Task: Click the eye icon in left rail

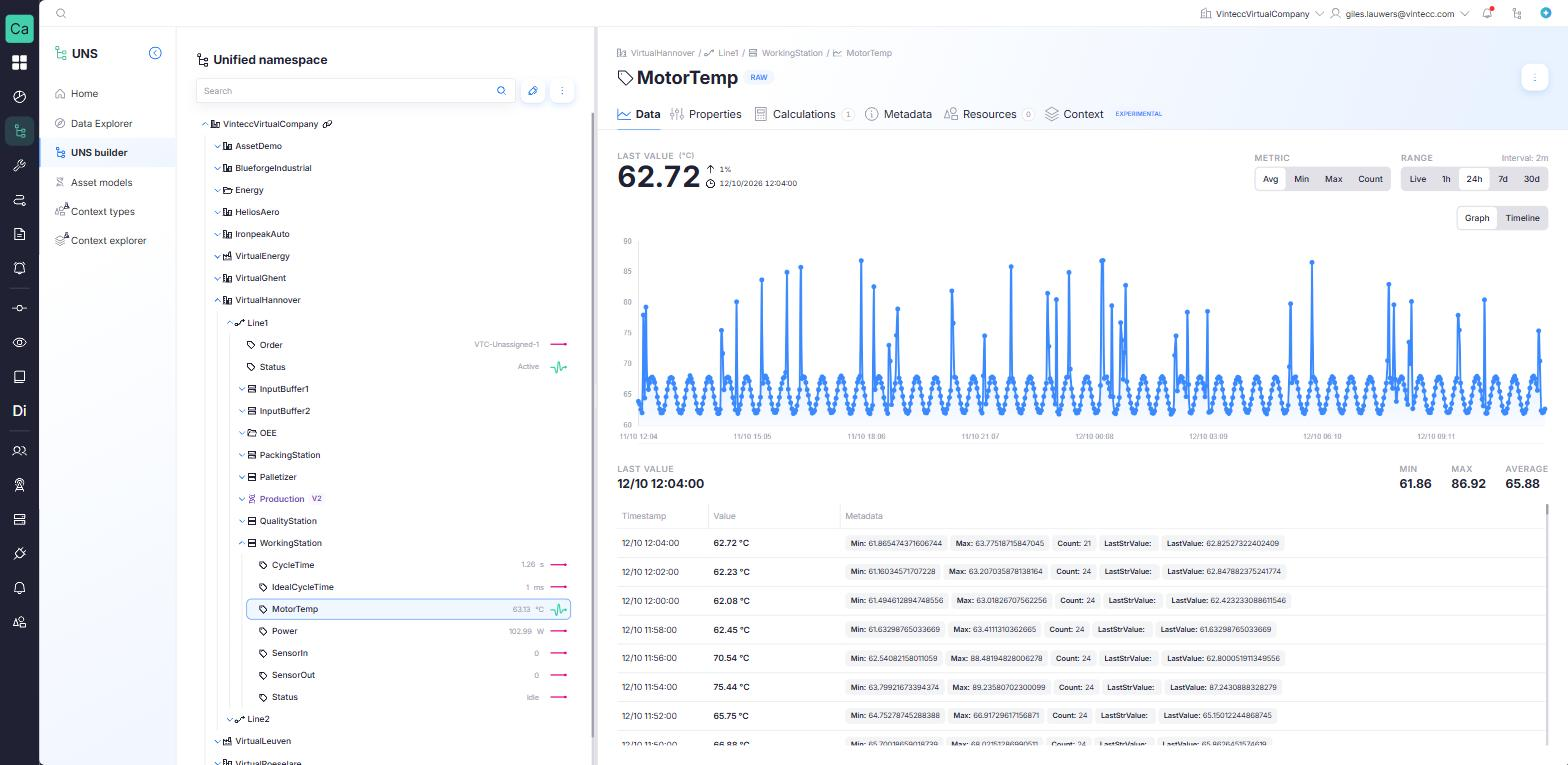Action: point(19,342)
